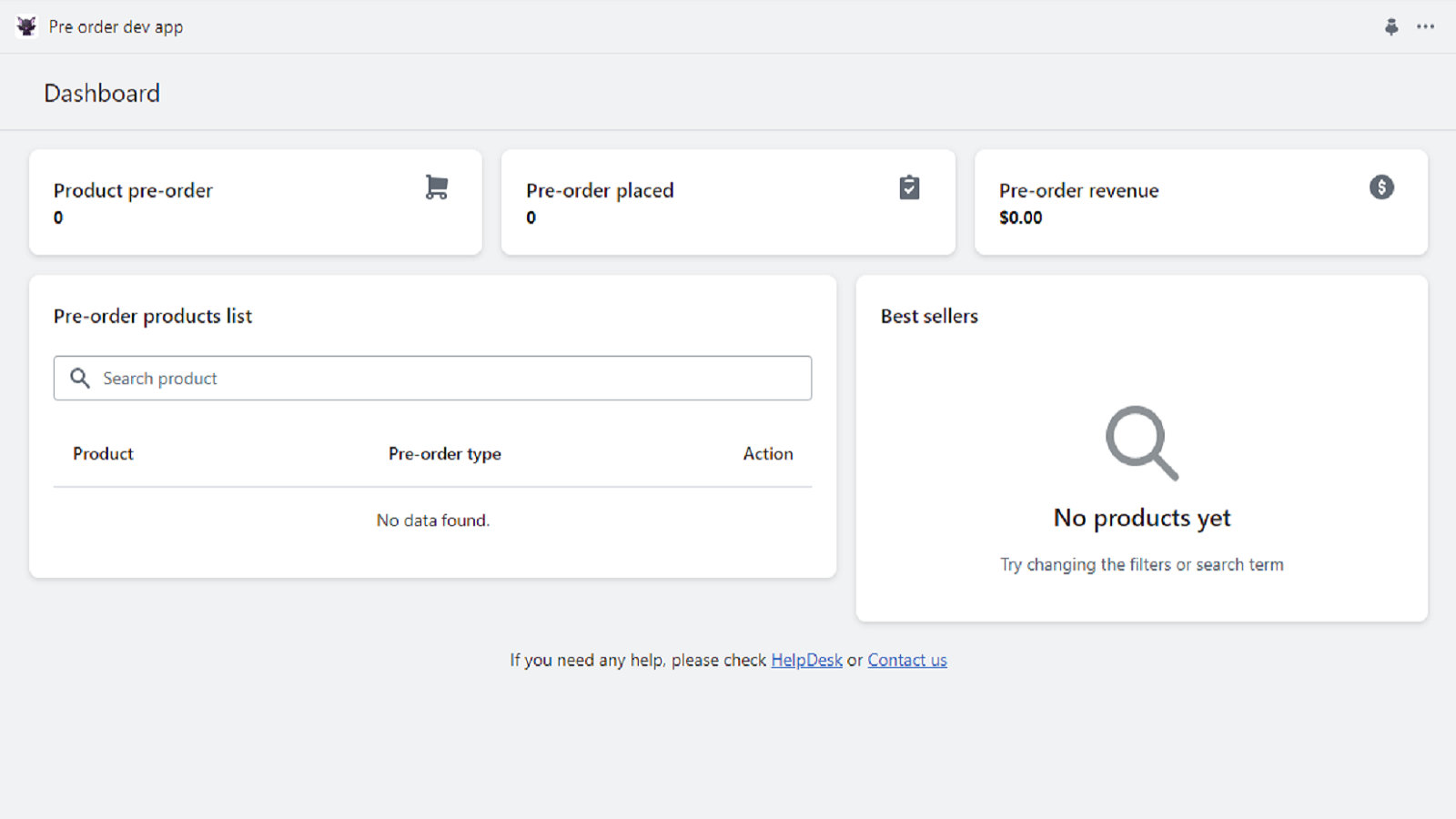Click the $0.00 revenue value

[1021, 217]
